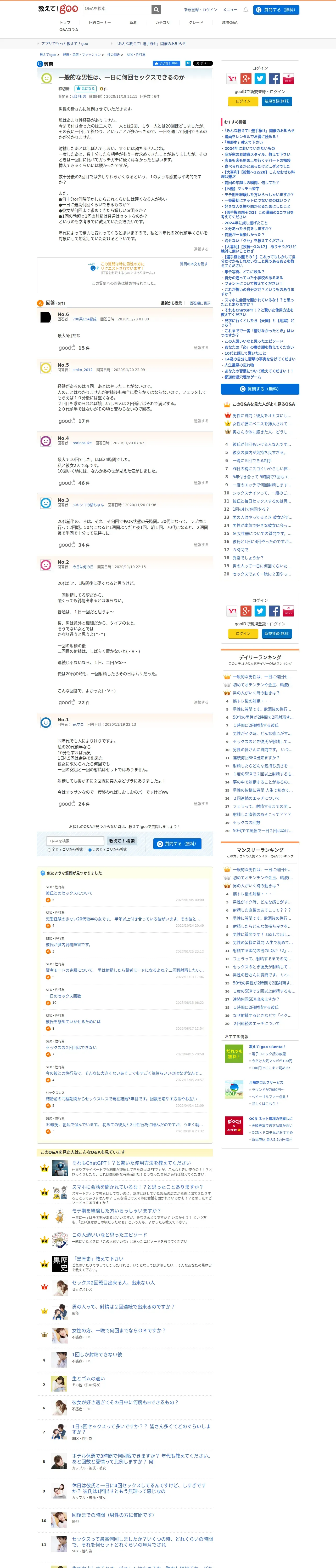This screenshot has width=336, height=1568.
Task: Open the トップ navigation tab
Action: (65, 22)
